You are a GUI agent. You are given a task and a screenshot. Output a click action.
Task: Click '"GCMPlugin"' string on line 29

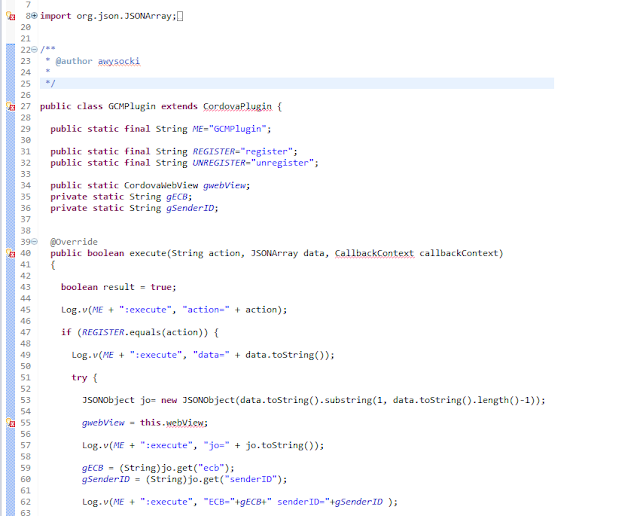(x=238, y=129)
